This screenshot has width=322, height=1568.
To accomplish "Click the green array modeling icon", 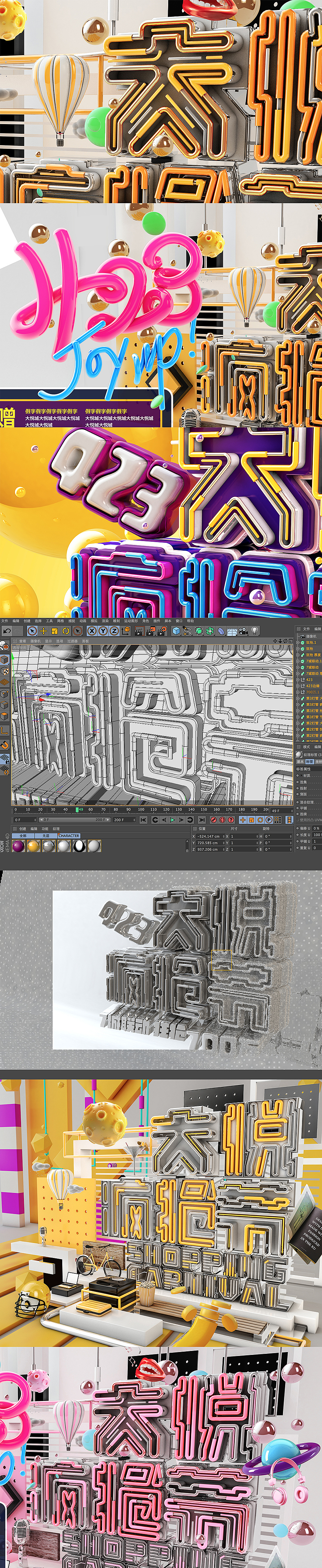I will coord(210,631).
